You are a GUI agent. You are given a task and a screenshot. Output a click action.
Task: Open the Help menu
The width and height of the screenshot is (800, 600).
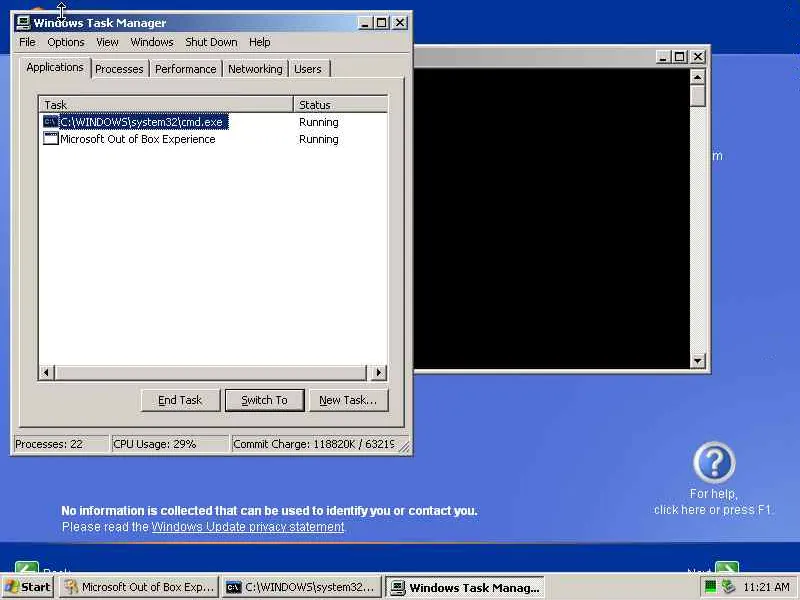[260, 42]
